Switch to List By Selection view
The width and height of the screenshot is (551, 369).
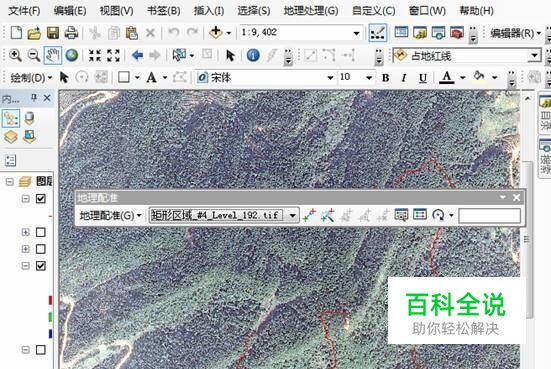pyautogui.click(x=30, y=137)
